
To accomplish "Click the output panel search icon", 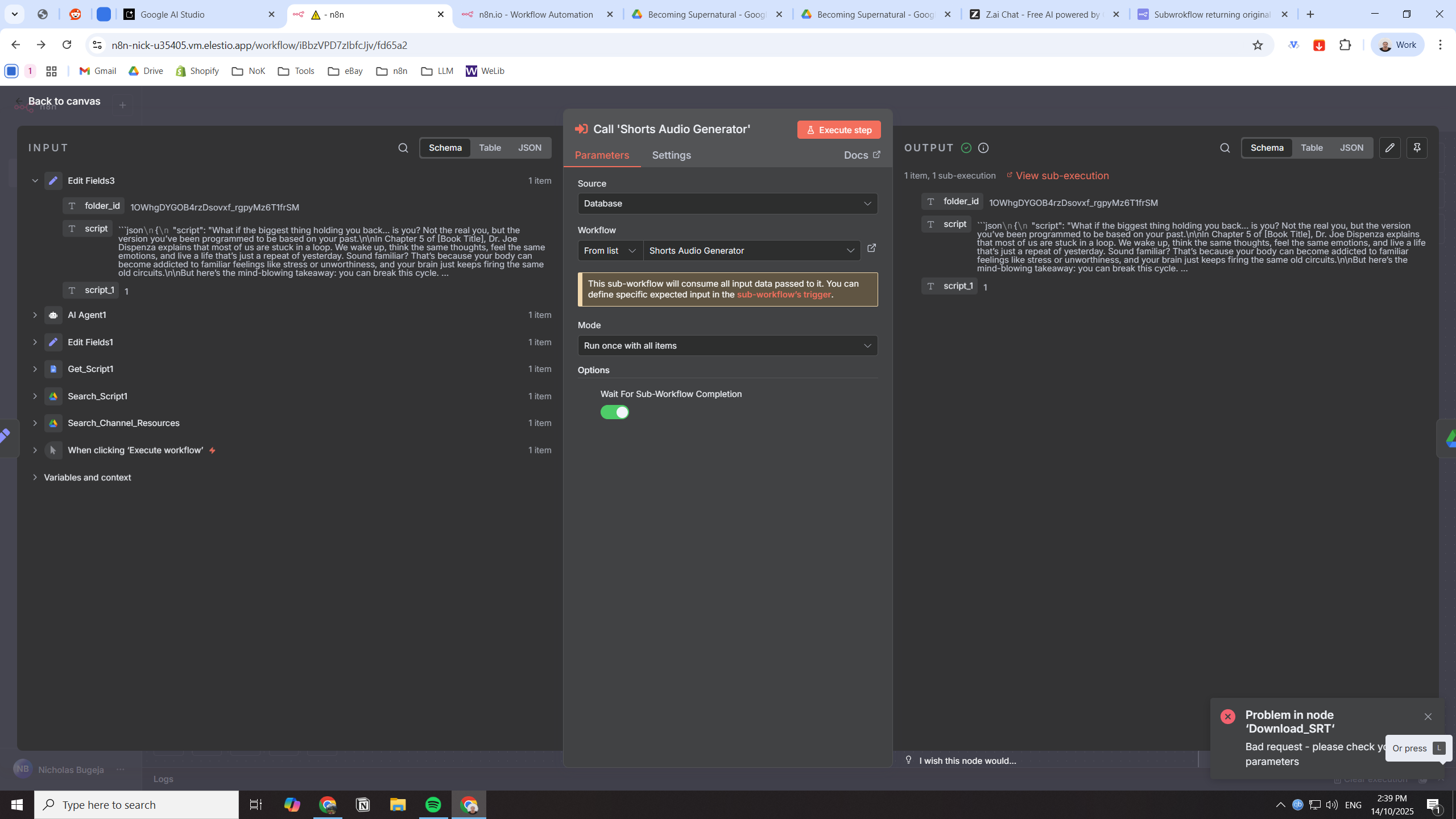I will [1225, 148].
